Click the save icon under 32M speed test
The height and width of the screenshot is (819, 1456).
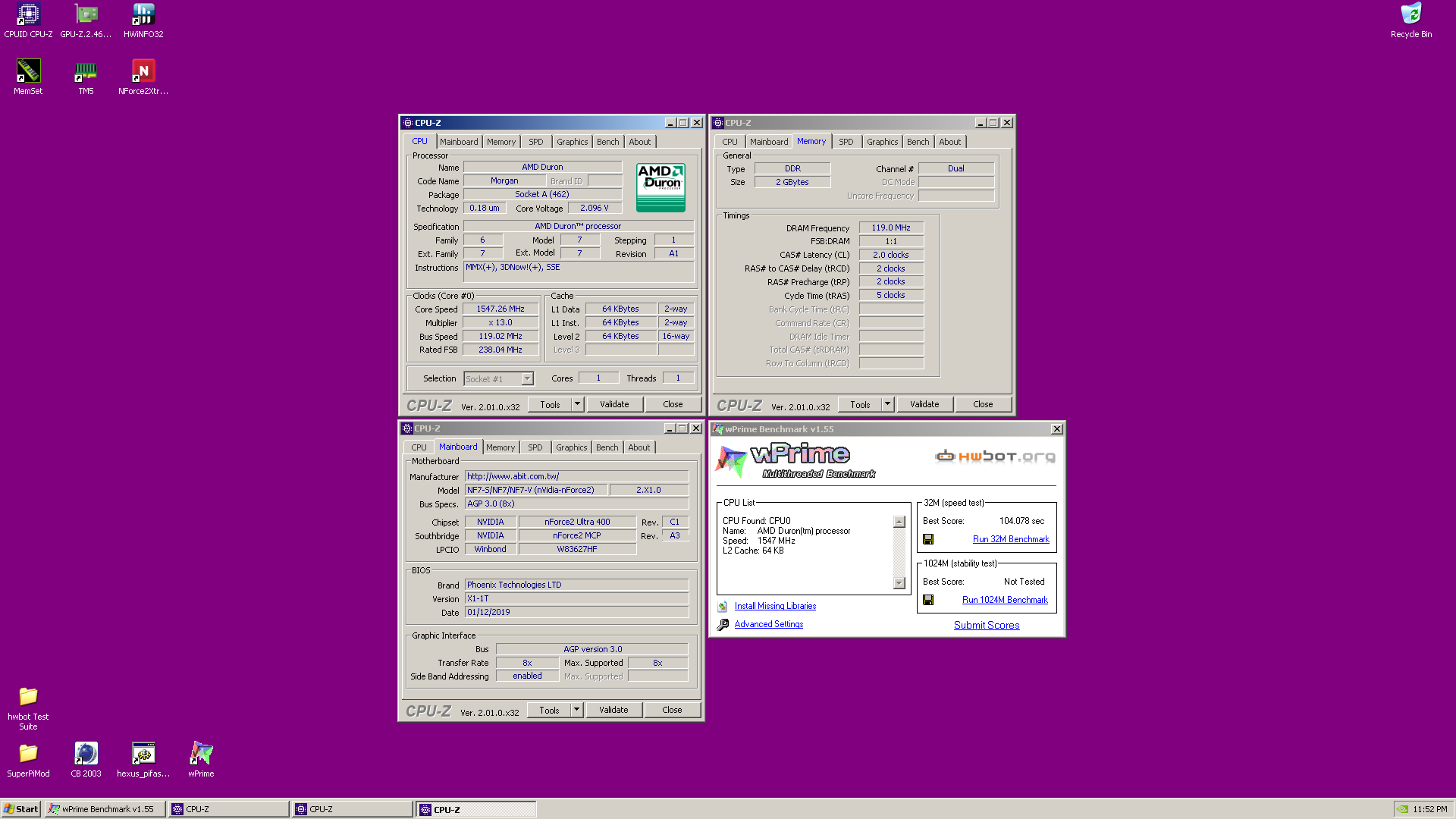pos(928,539)
